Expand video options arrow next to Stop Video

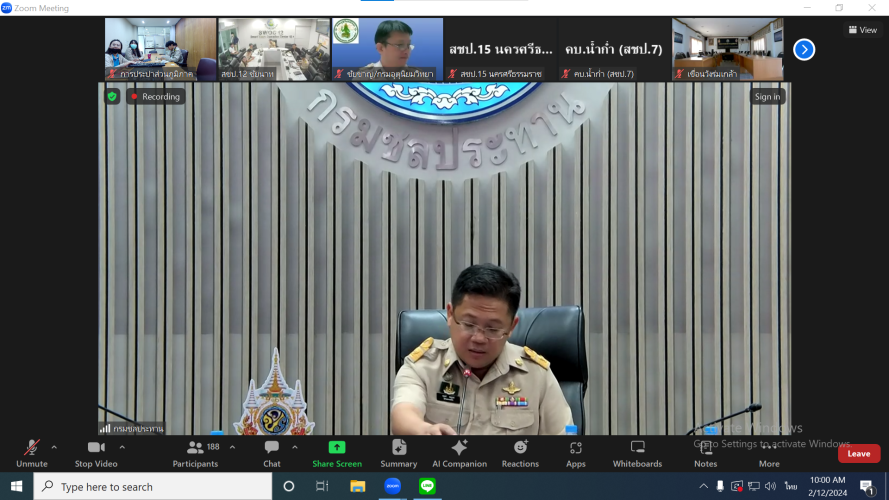(122, 447)
